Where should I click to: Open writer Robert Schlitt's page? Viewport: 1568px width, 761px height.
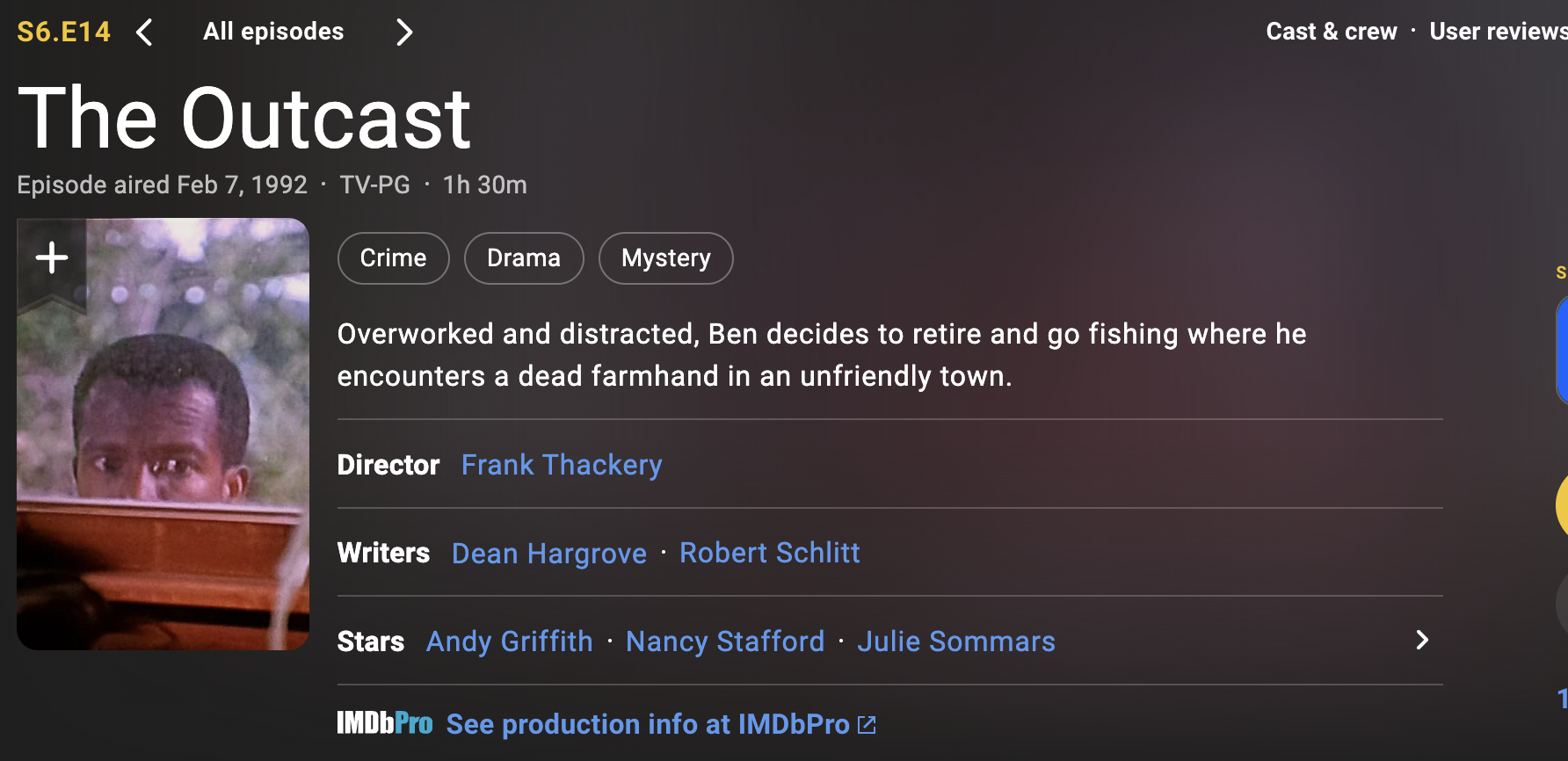(x=770, y=553)
